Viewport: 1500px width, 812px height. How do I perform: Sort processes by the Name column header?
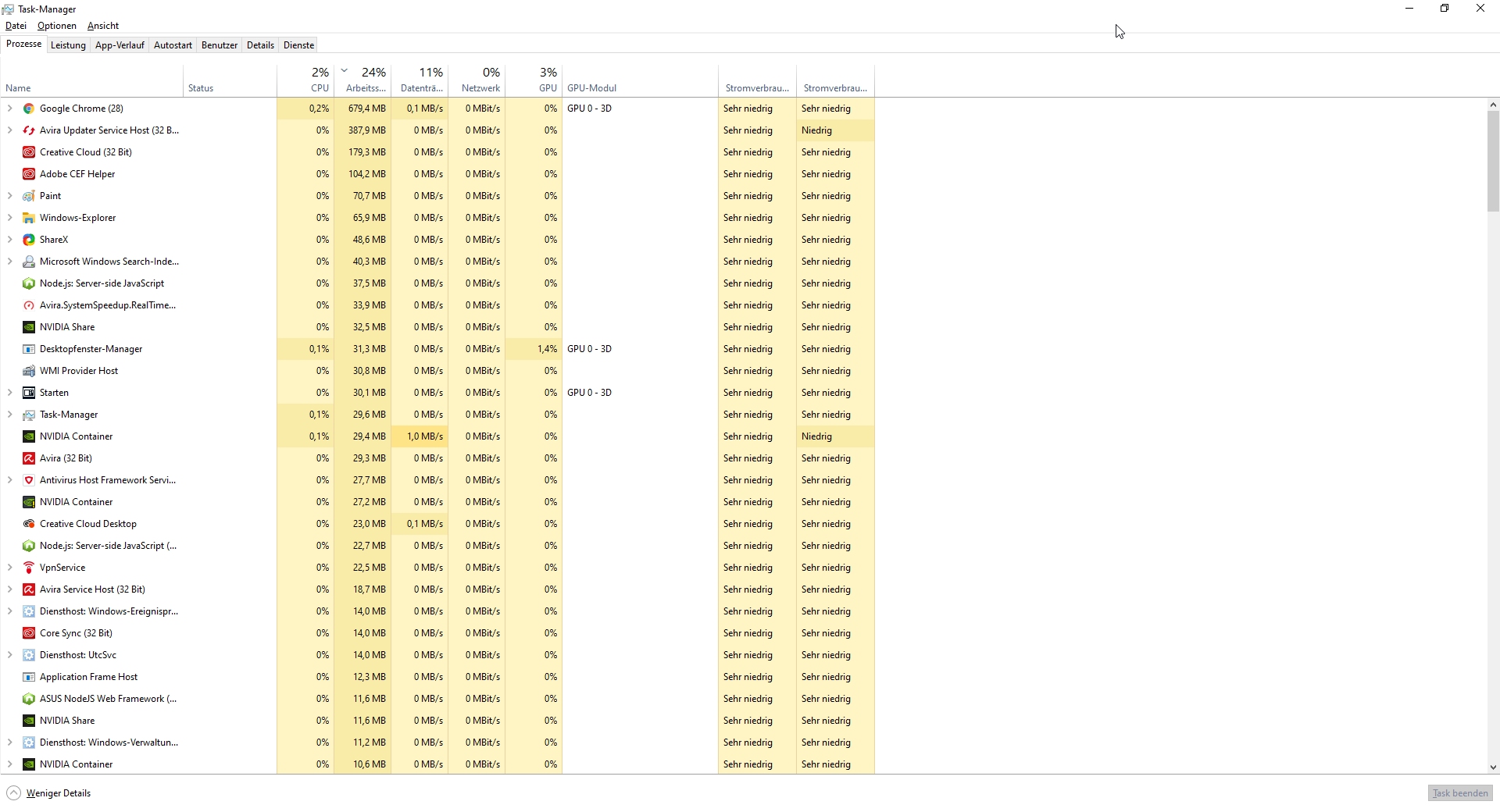[x=92, y=80]
